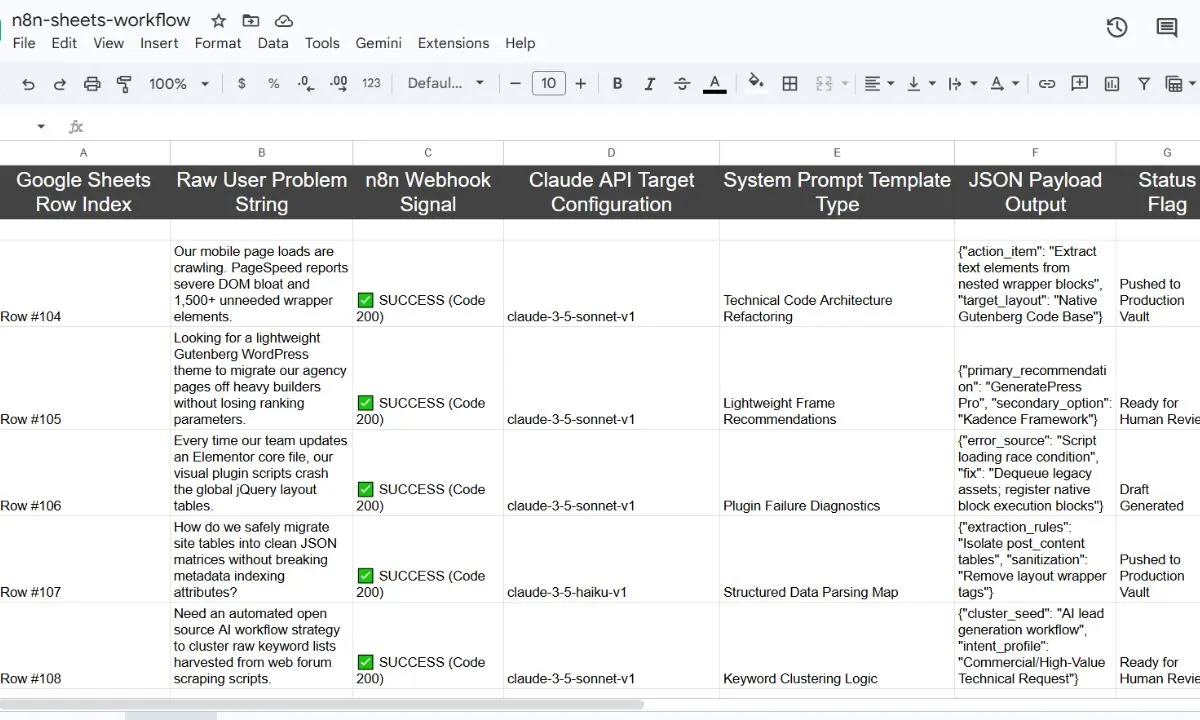1200x720 pixels.
Task: Open the Edit menu
Action: 64,43
